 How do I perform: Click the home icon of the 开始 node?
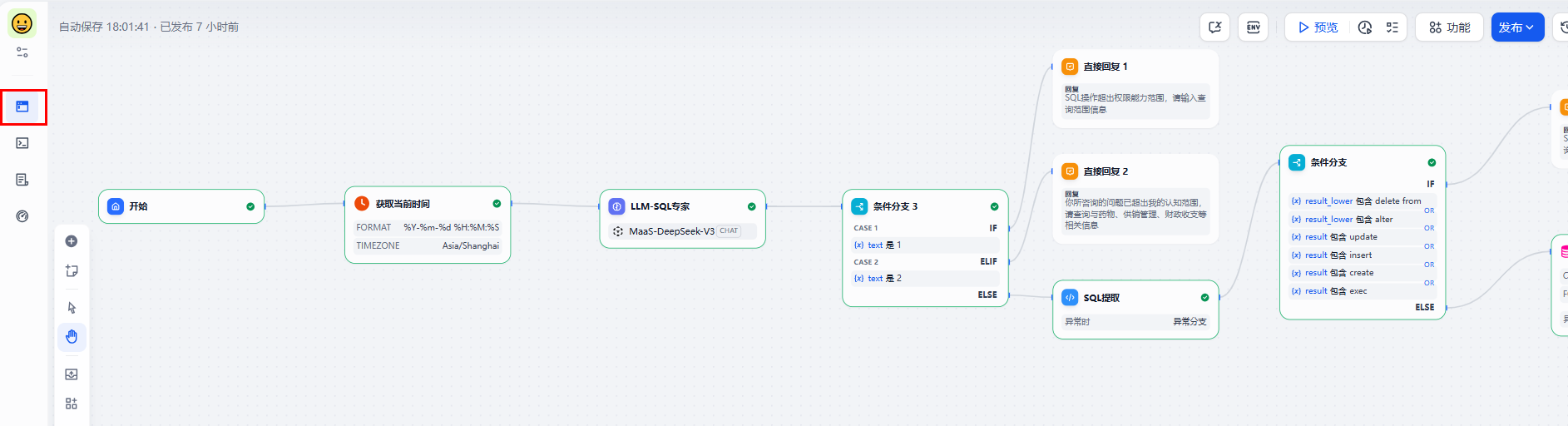point(116,206)
